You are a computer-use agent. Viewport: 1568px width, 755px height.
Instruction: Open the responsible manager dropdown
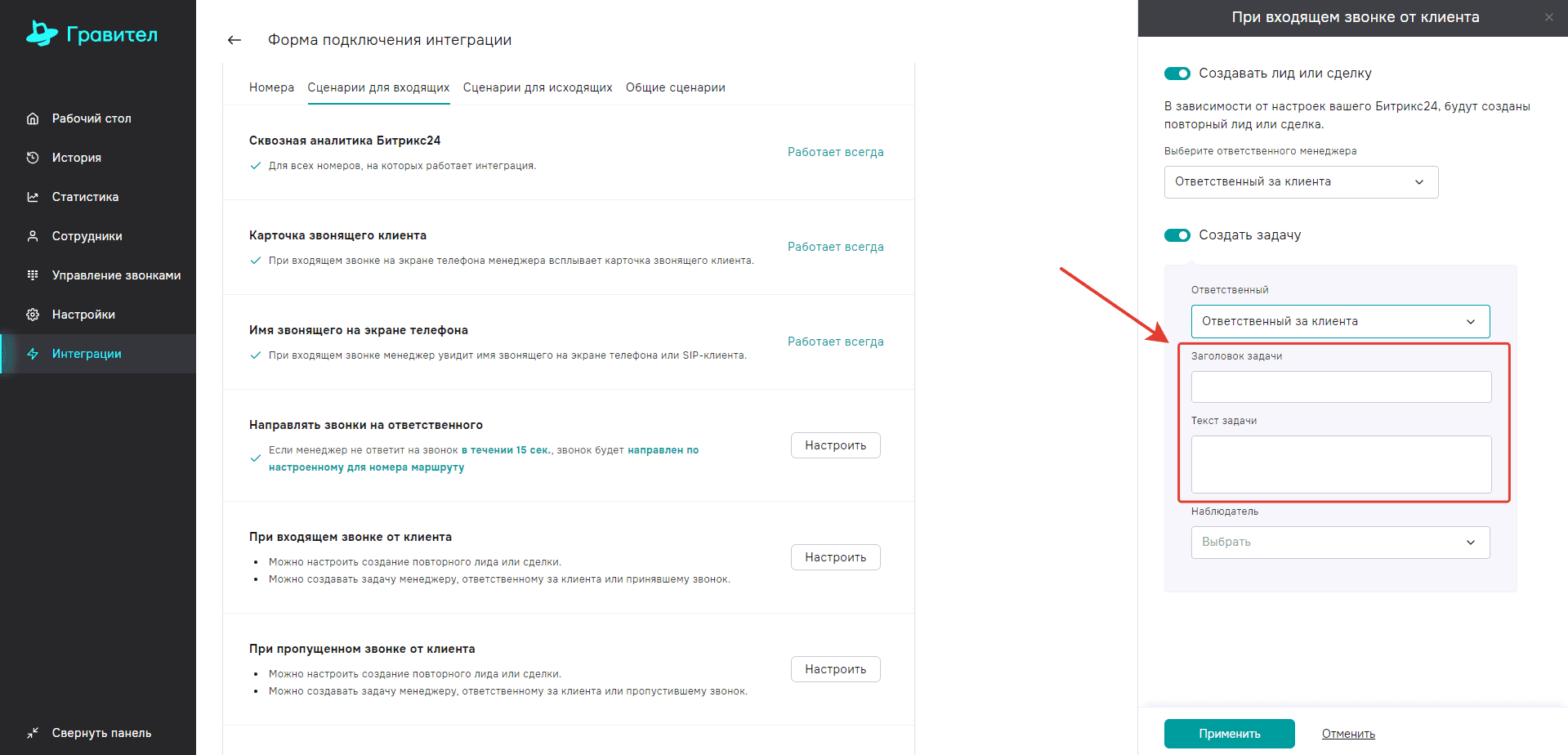point(1301,182)
